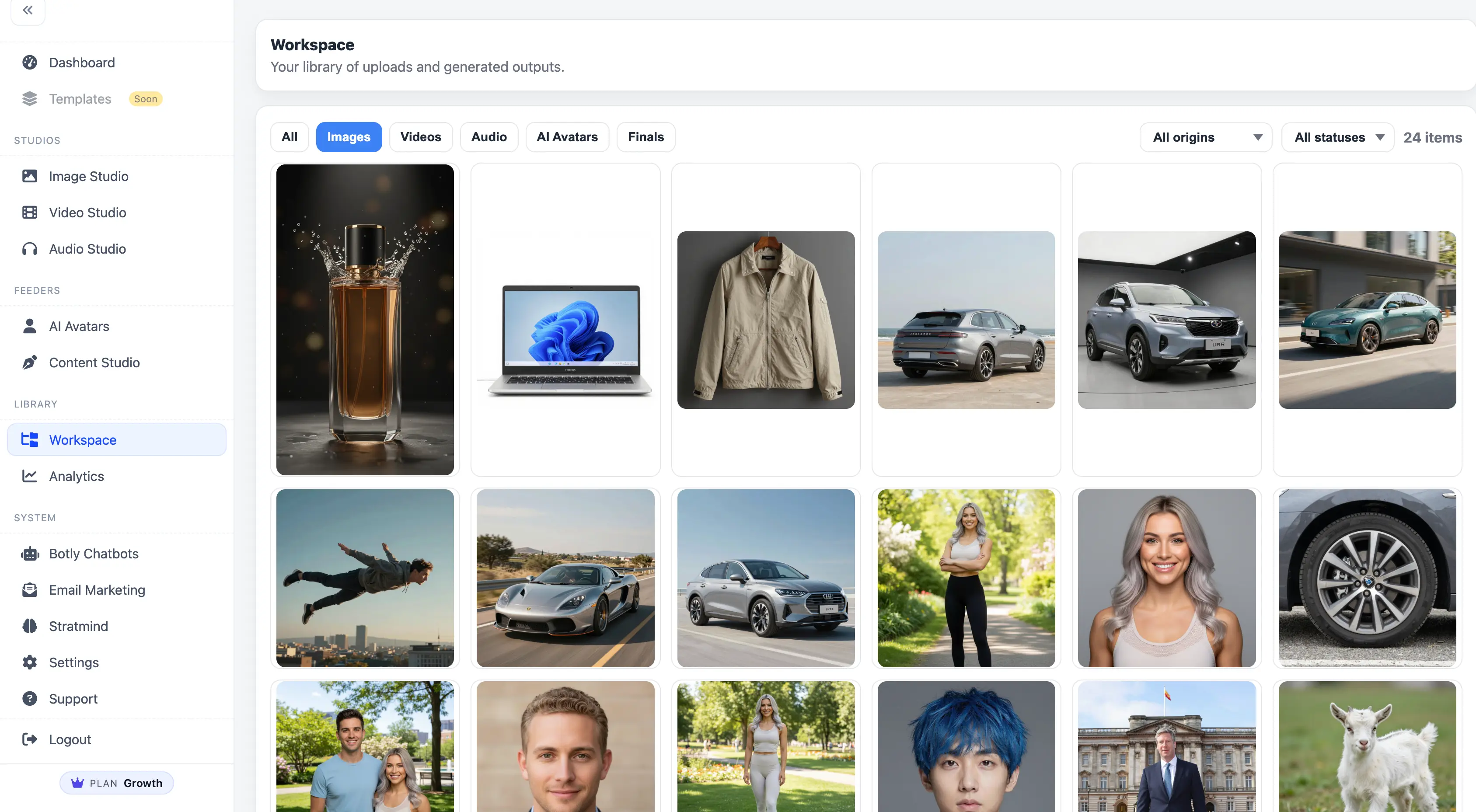Viewport: 1476px width, 812px height.
Task: Open the Content Studio
Action: [x=94, y=362]
